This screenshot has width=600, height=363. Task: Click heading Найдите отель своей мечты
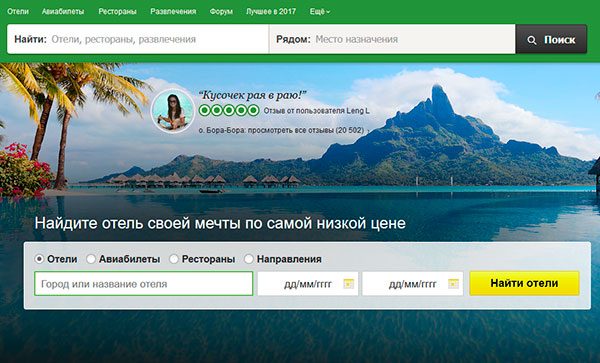(220, 223)
